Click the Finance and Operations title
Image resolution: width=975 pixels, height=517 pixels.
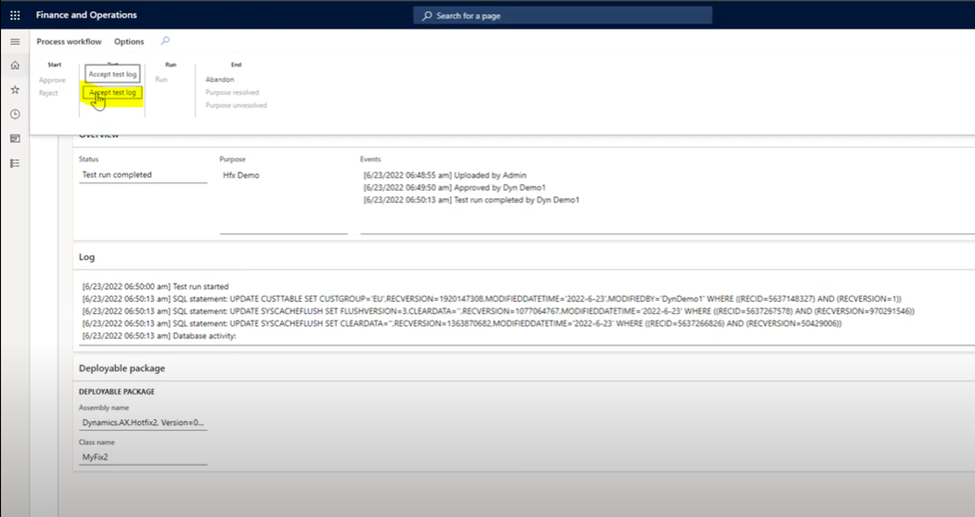click(x=86, y=15)
